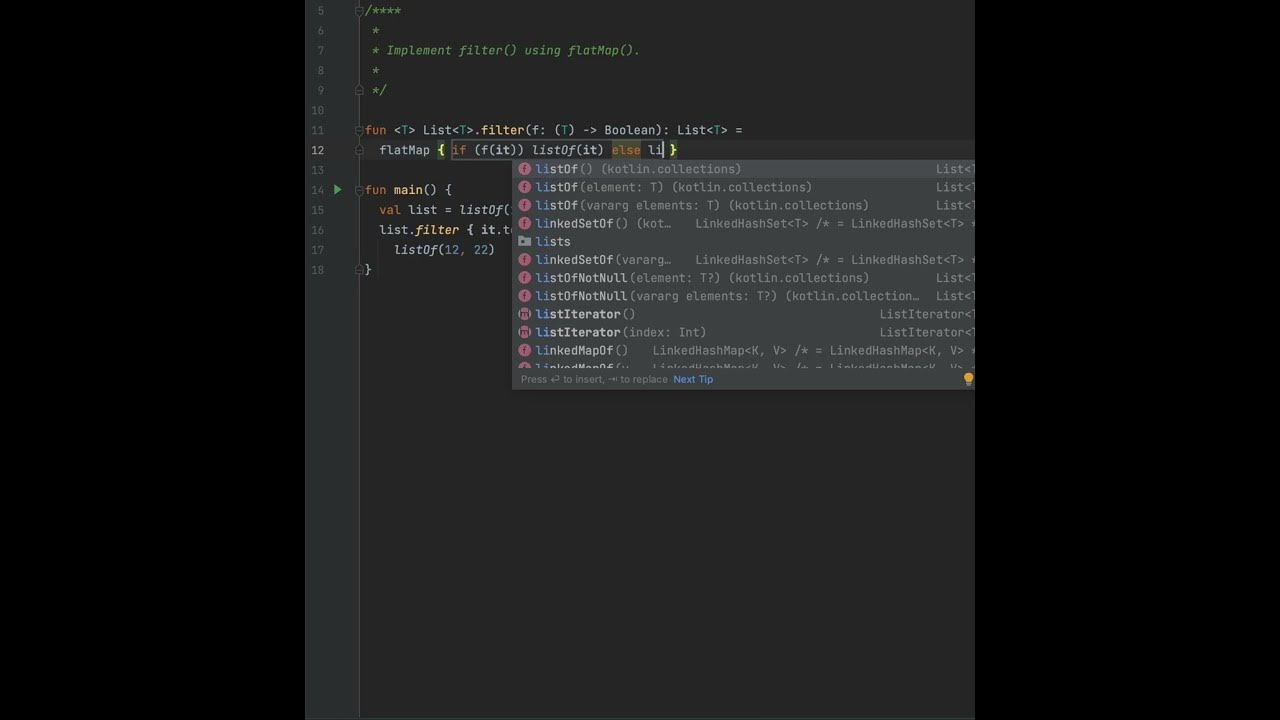Pick listOfNotNull(element: T?) suggestion
The width and height of the screenshot is (1280, 720).
743,278
